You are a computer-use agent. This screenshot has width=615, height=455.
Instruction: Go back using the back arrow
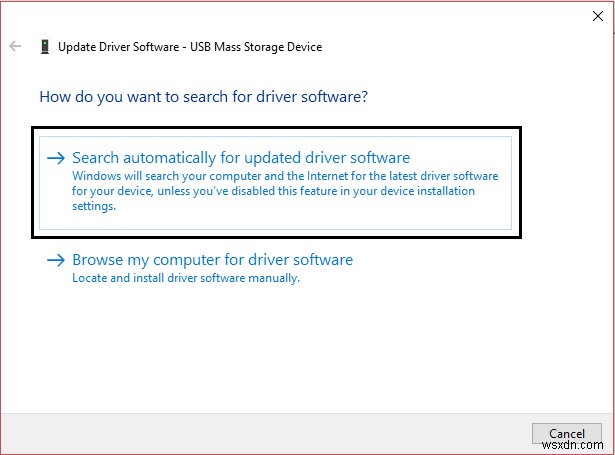(x=15, y=46)
